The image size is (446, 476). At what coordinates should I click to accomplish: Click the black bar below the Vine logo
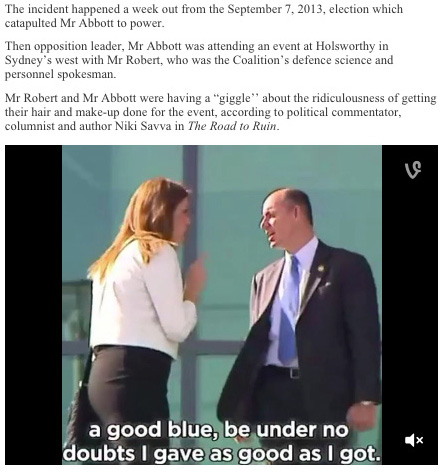410,300
